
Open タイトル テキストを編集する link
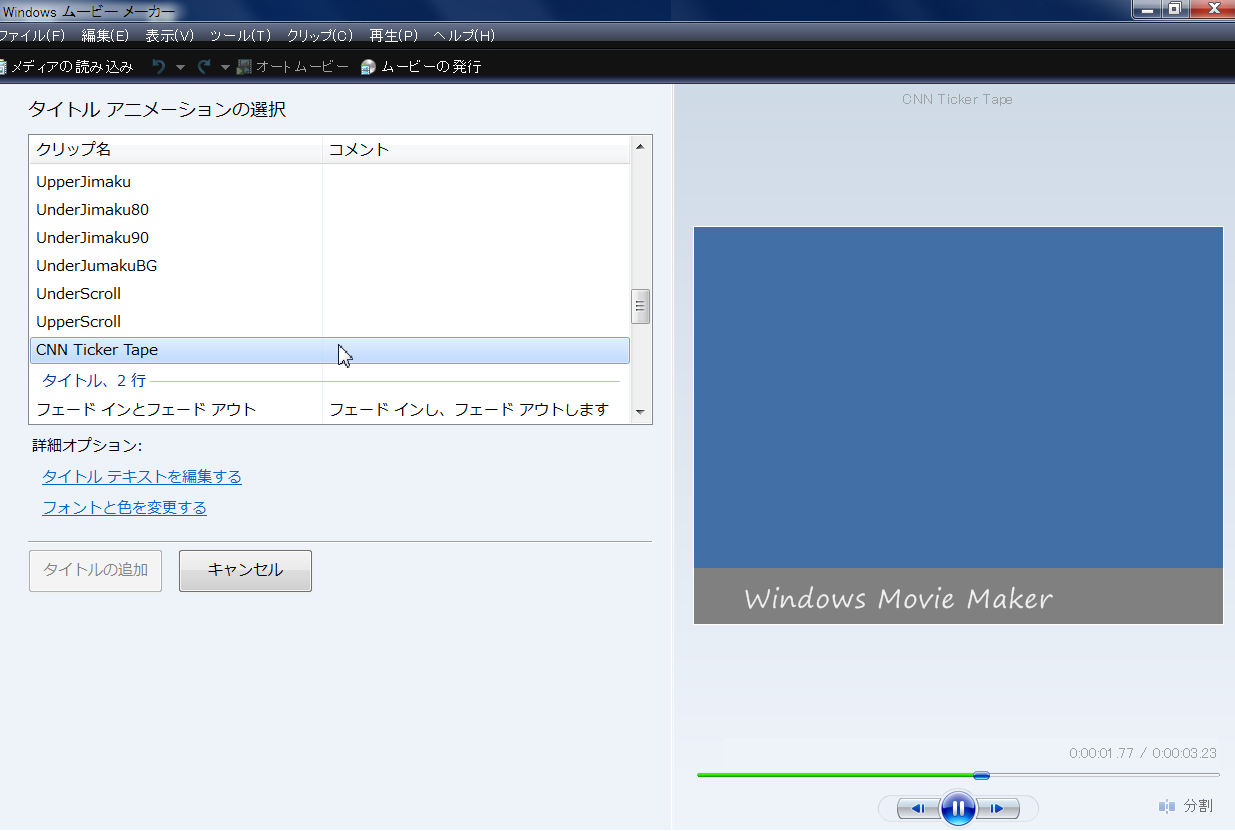[x=142, y=477]
